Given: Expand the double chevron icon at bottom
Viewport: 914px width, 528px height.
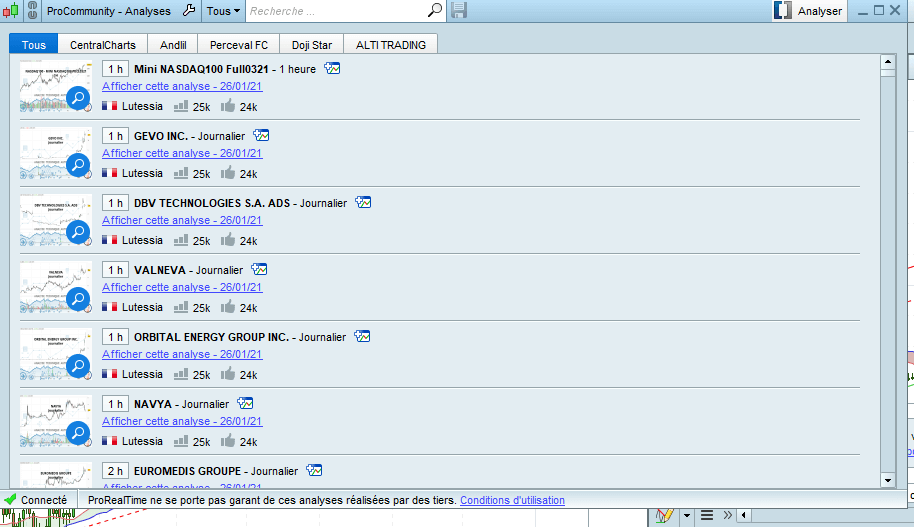Looking at the screenshot, I should pos(727,515).
